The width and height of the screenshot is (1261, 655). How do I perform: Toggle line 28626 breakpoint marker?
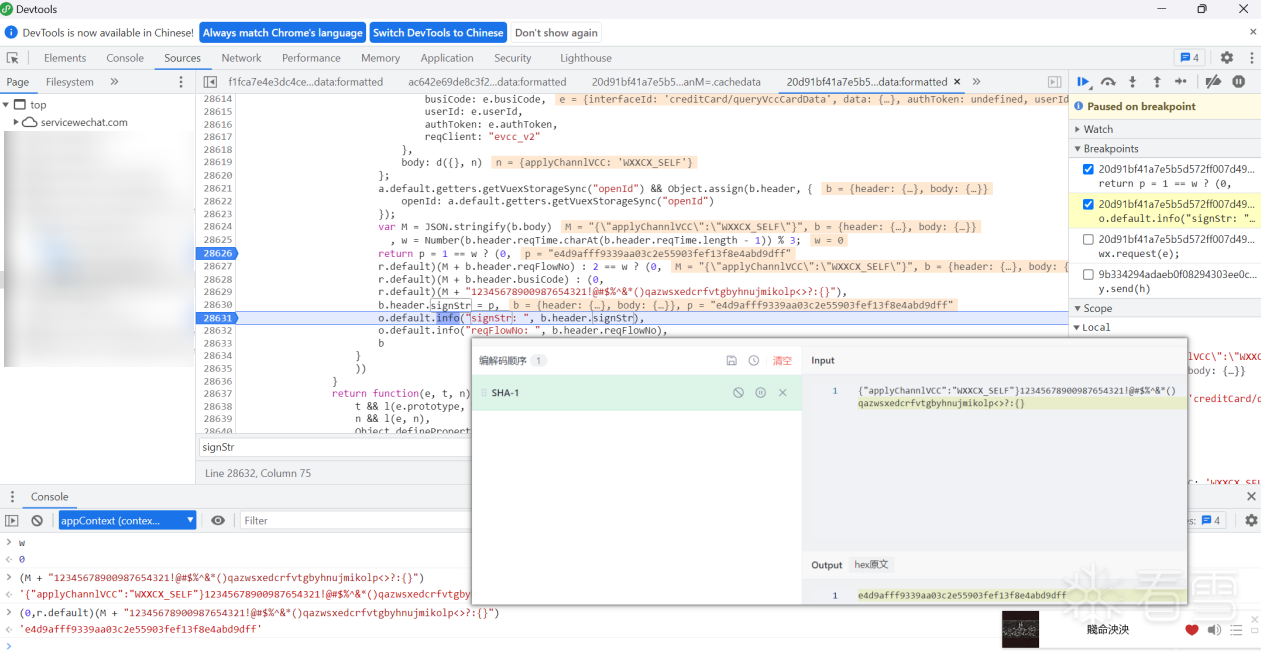coord(215,254)
